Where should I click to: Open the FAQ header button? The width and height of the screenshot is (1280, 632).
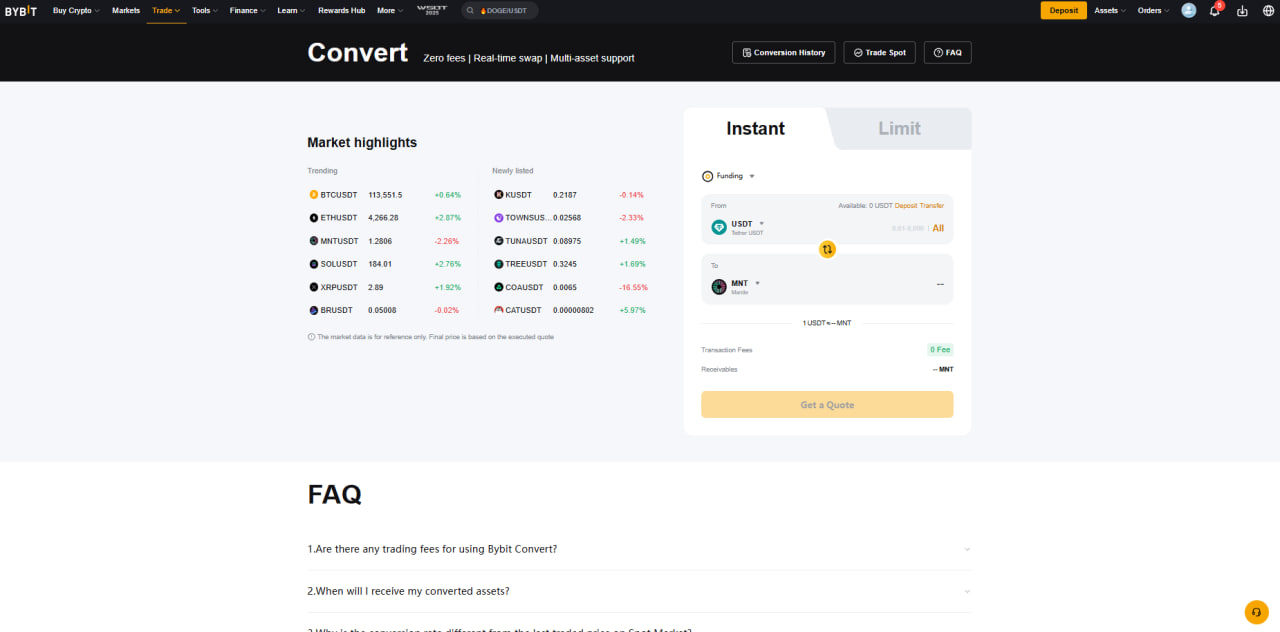(x=947, y=52)
